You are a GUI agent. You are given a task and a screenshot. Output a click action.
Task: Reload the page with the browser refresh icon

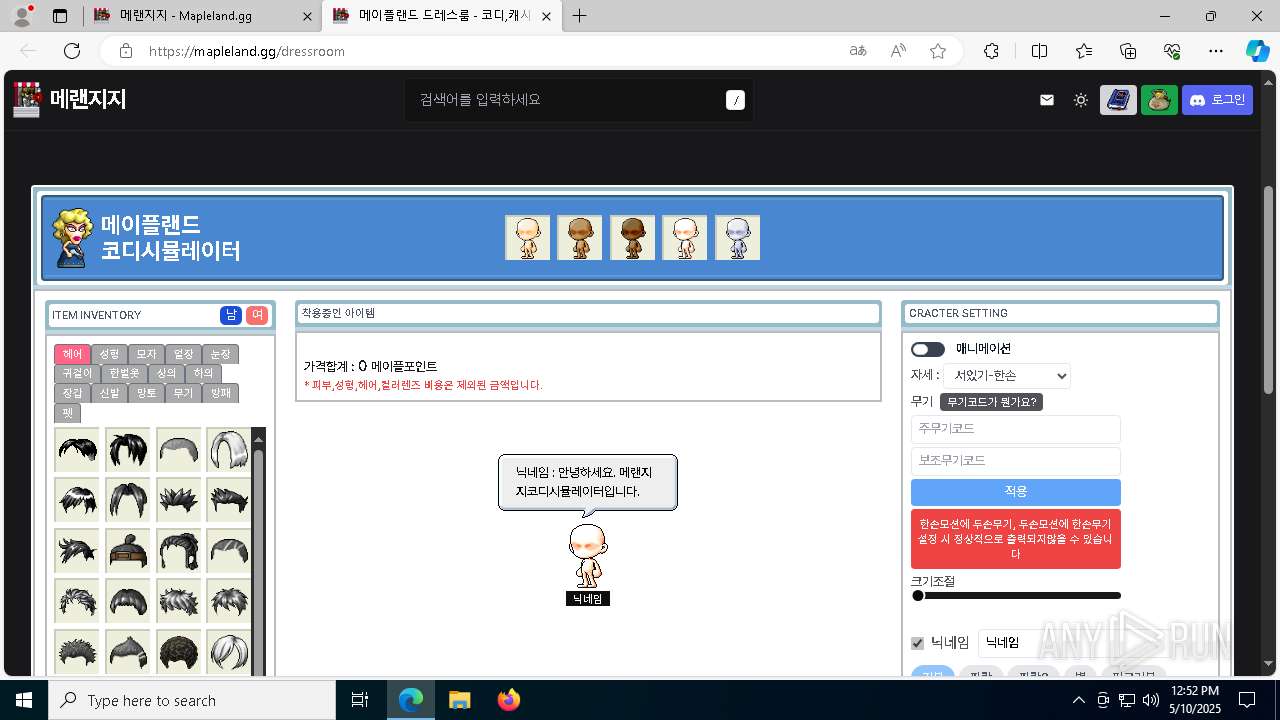(72, 51)
